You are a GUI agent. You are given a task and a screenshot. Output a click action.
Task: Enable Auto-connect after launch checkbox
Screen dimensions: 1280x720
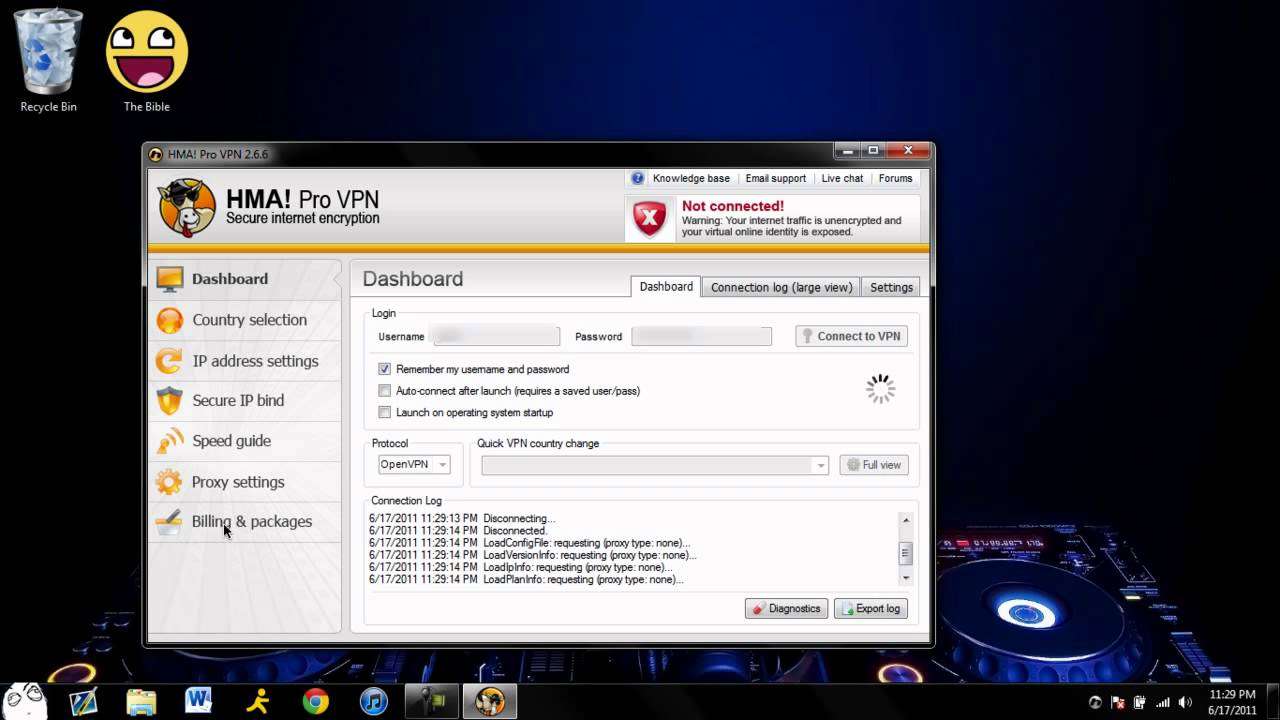tap(384, 391)
